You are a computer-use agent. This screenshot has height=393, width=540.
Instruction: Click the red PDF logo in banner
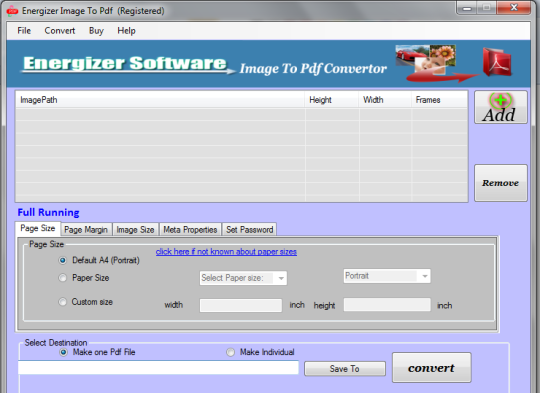(x=497, y=62)
